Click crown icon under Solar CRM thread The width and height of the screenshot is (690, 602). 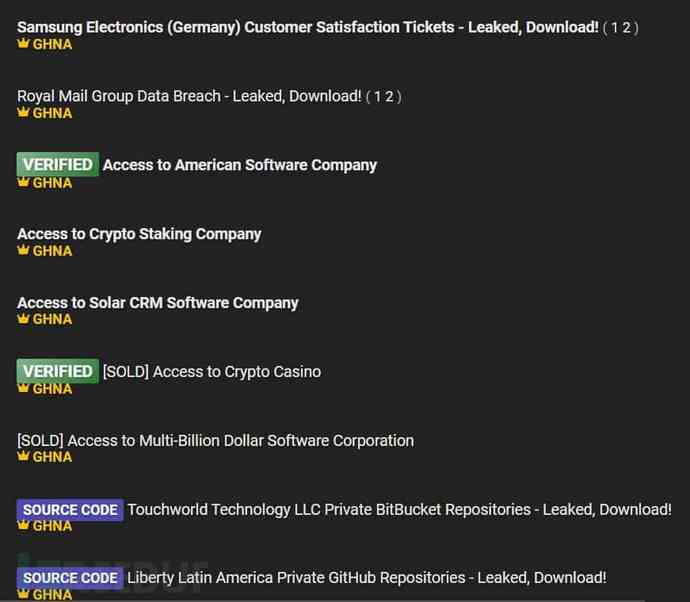click(x=23, y=319)
